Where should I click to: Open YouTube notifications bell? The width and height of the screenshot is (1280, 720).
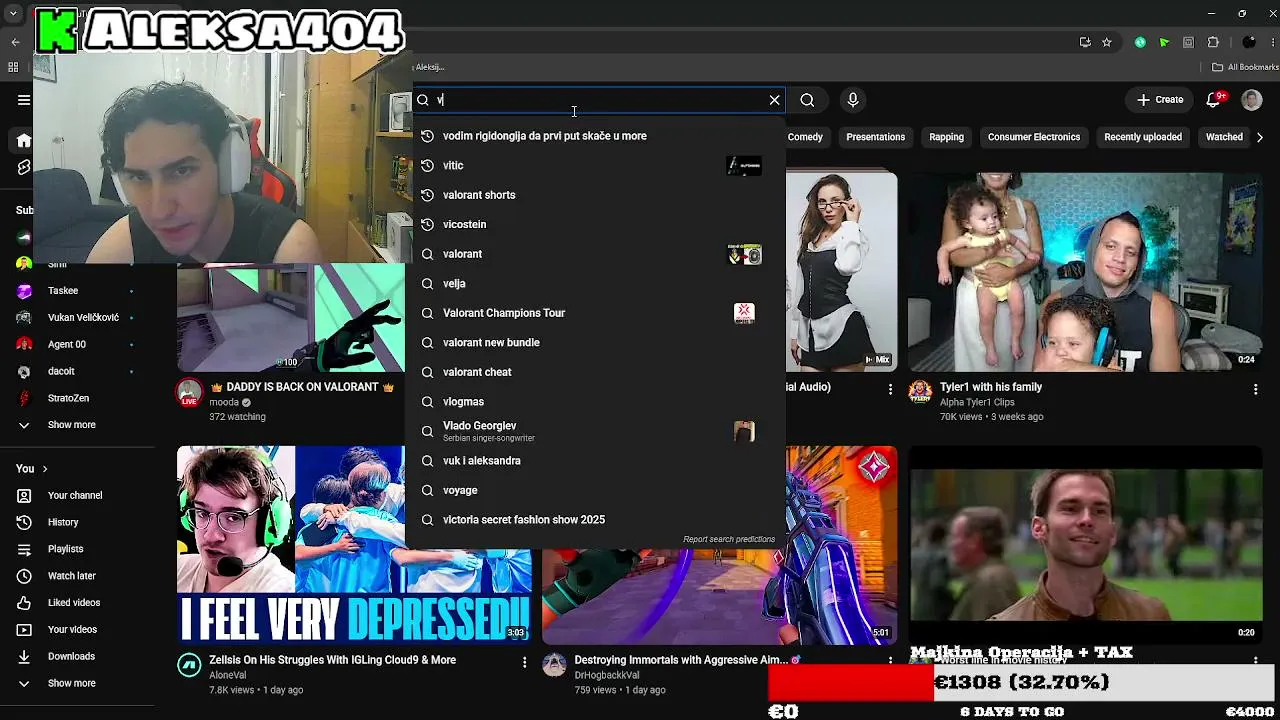coord(1214,100)
